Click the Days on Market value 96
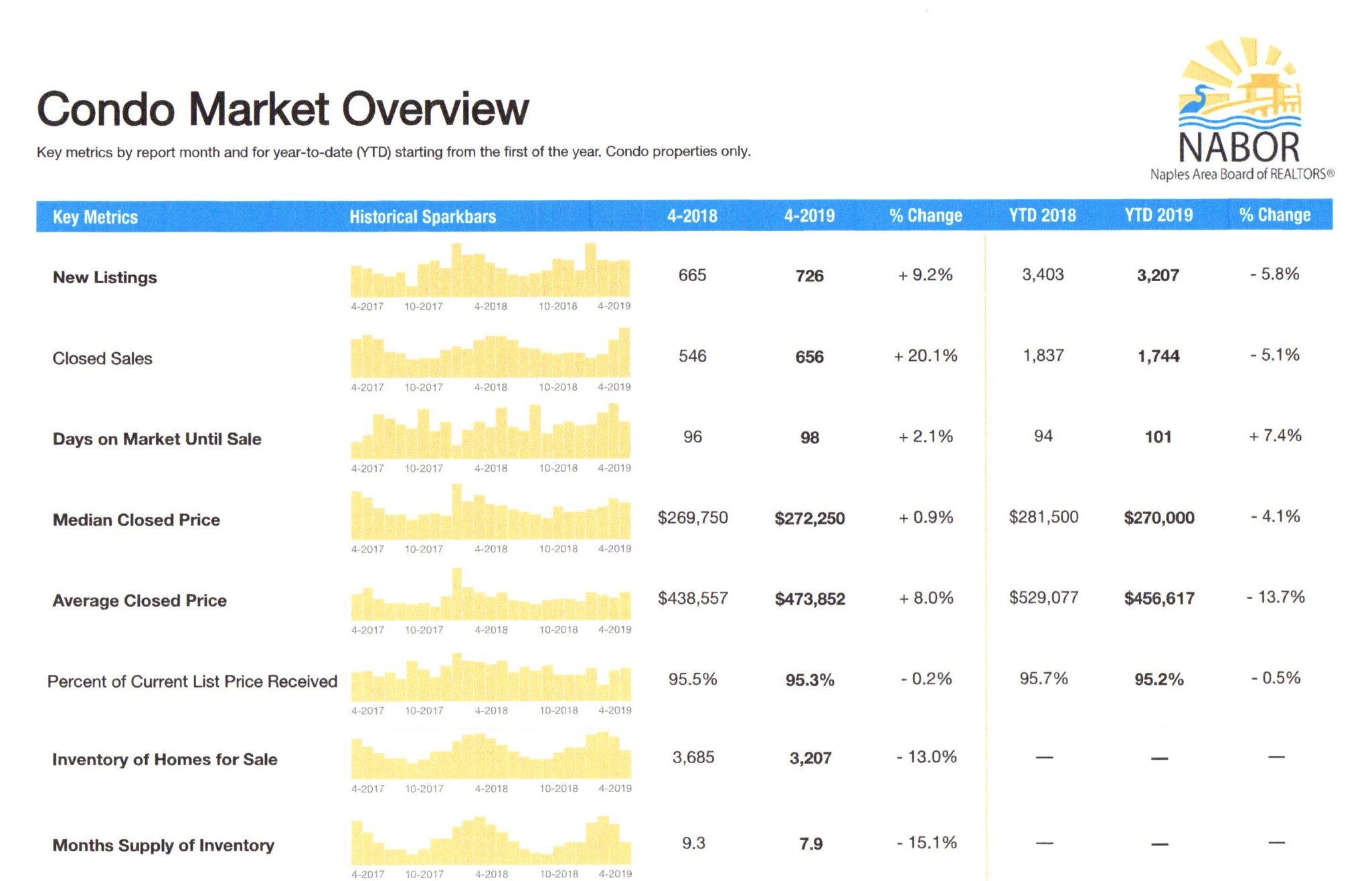 pyautogui.click(x=693, y=437)
